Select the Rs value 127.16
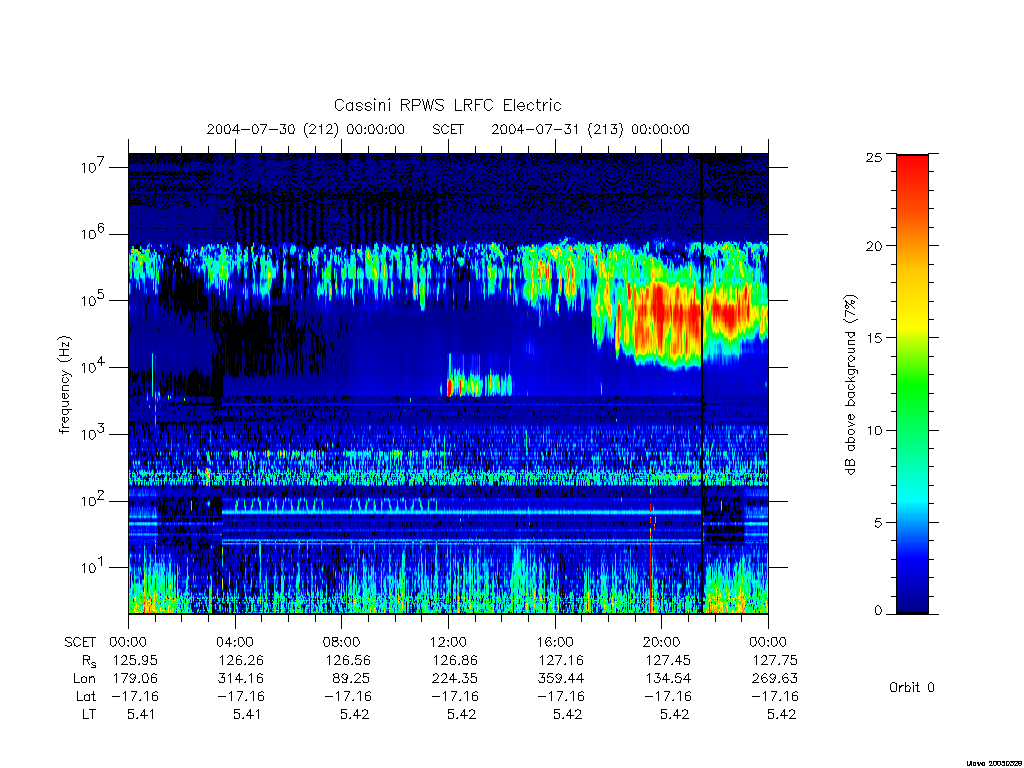Image resolution: width=1024 pixels, height=768 pixels. pyautogui.click(x=562, y=660)
